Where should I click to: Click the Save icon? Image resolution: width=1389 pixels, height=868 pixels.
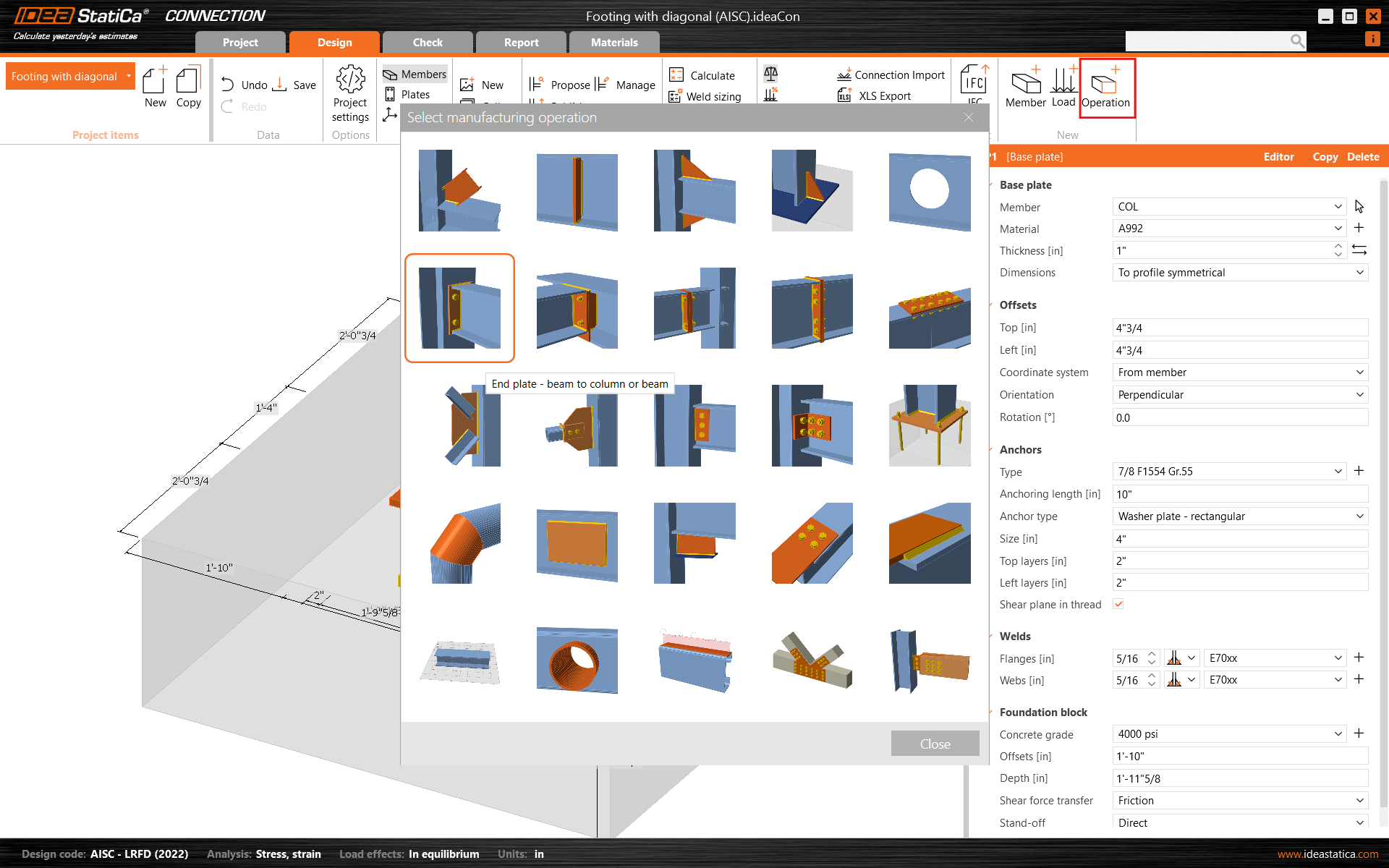280,85
